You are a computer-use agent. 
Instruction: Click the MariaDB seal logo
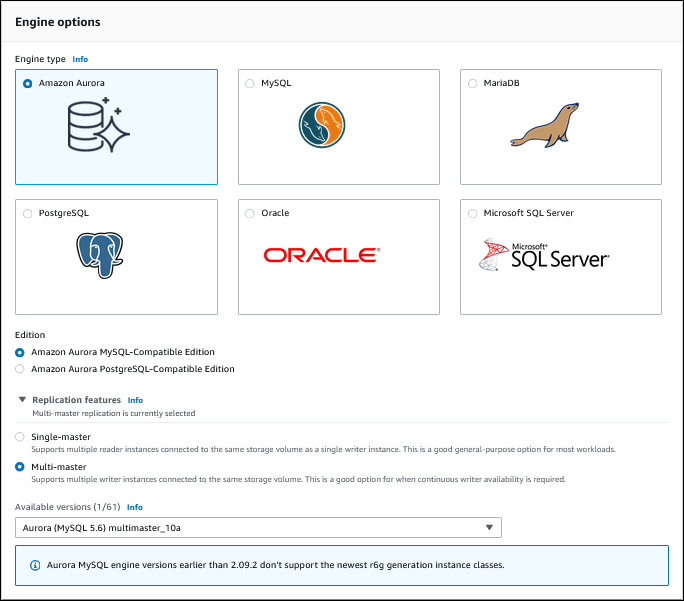543,126
